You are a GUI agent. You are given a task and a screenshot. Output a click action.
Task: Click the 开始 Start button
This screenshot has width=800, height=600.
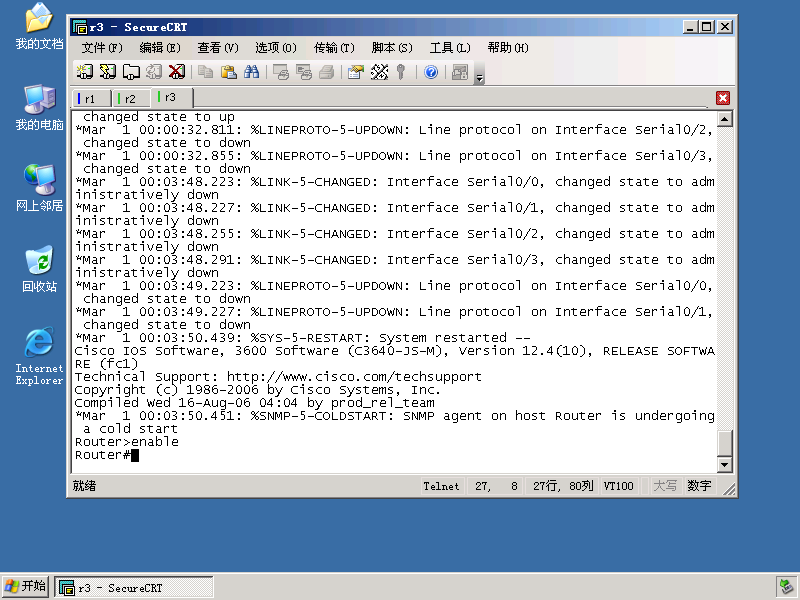pos(25,587)
